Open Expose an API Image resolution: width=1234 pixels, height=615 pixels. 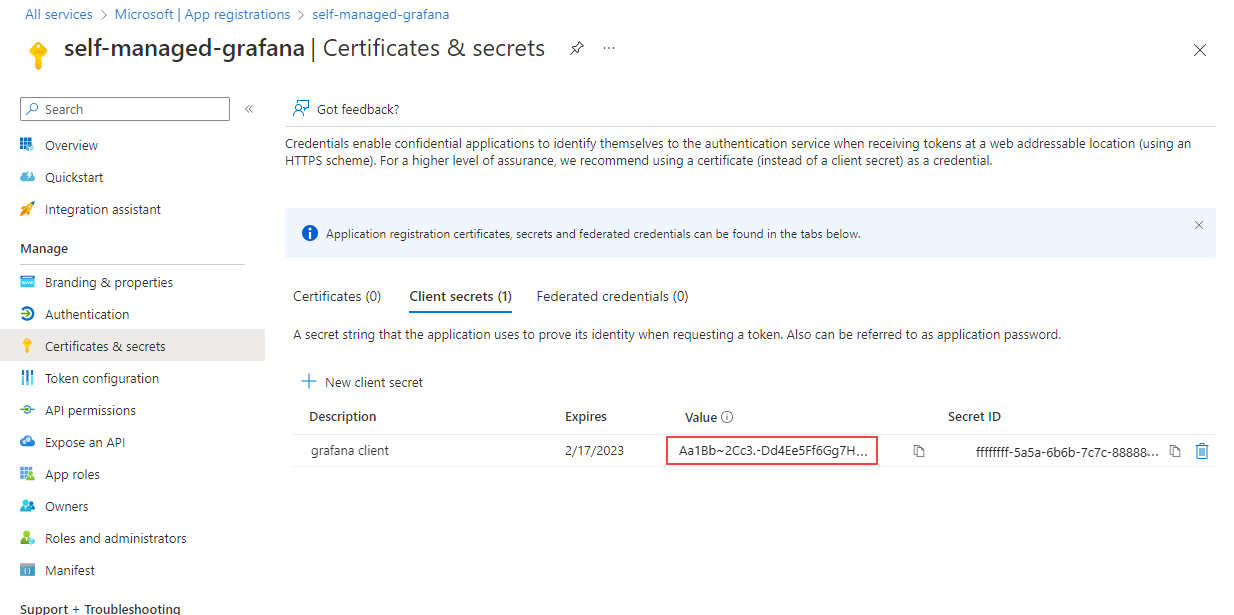point(85,442)
